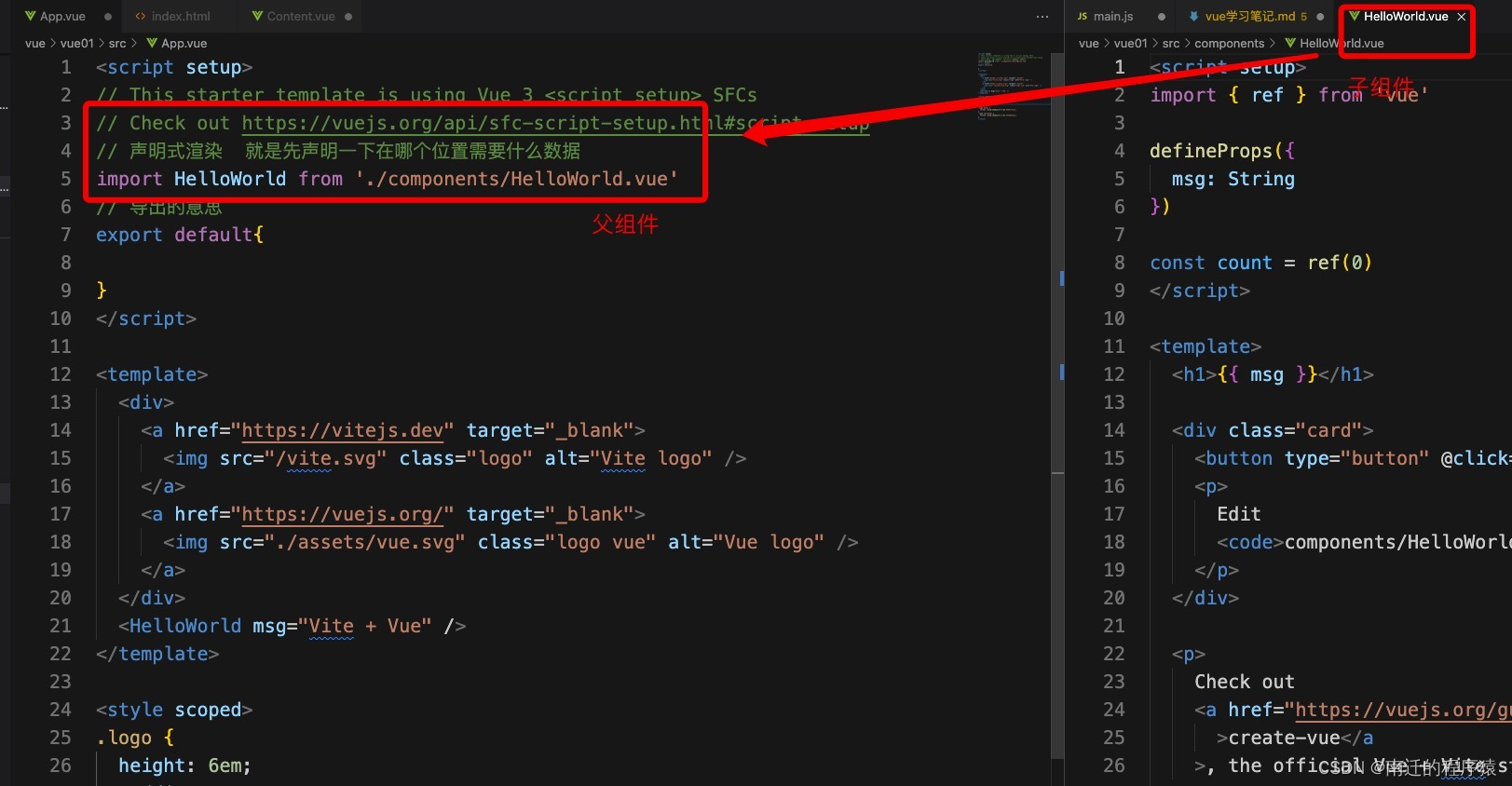Click the '<code>components/HelloWorl' line
Screen dimensions: 1512x786
pos(1364,542)
